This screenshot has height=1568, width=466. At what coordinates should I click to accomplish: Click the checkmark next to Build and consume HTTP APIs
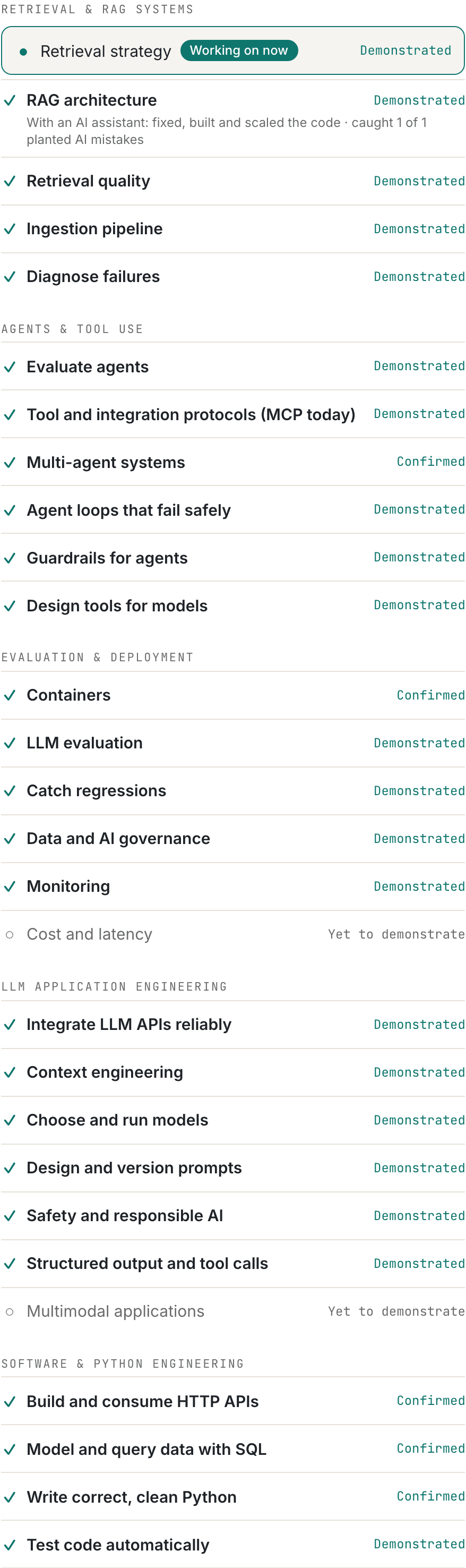tap(10, 1402)
